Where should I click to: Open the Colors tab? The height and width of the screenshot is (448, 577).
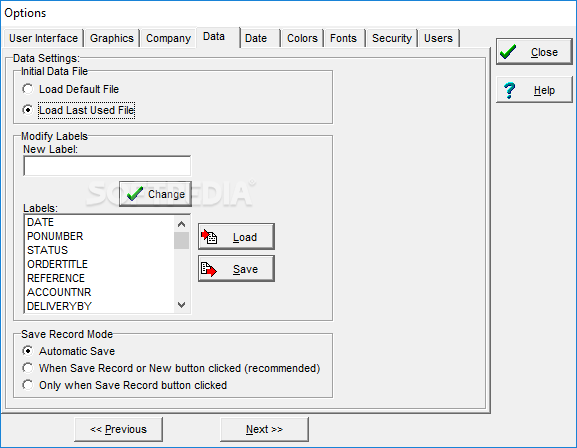pyautogui.click(x=302, y=38)
